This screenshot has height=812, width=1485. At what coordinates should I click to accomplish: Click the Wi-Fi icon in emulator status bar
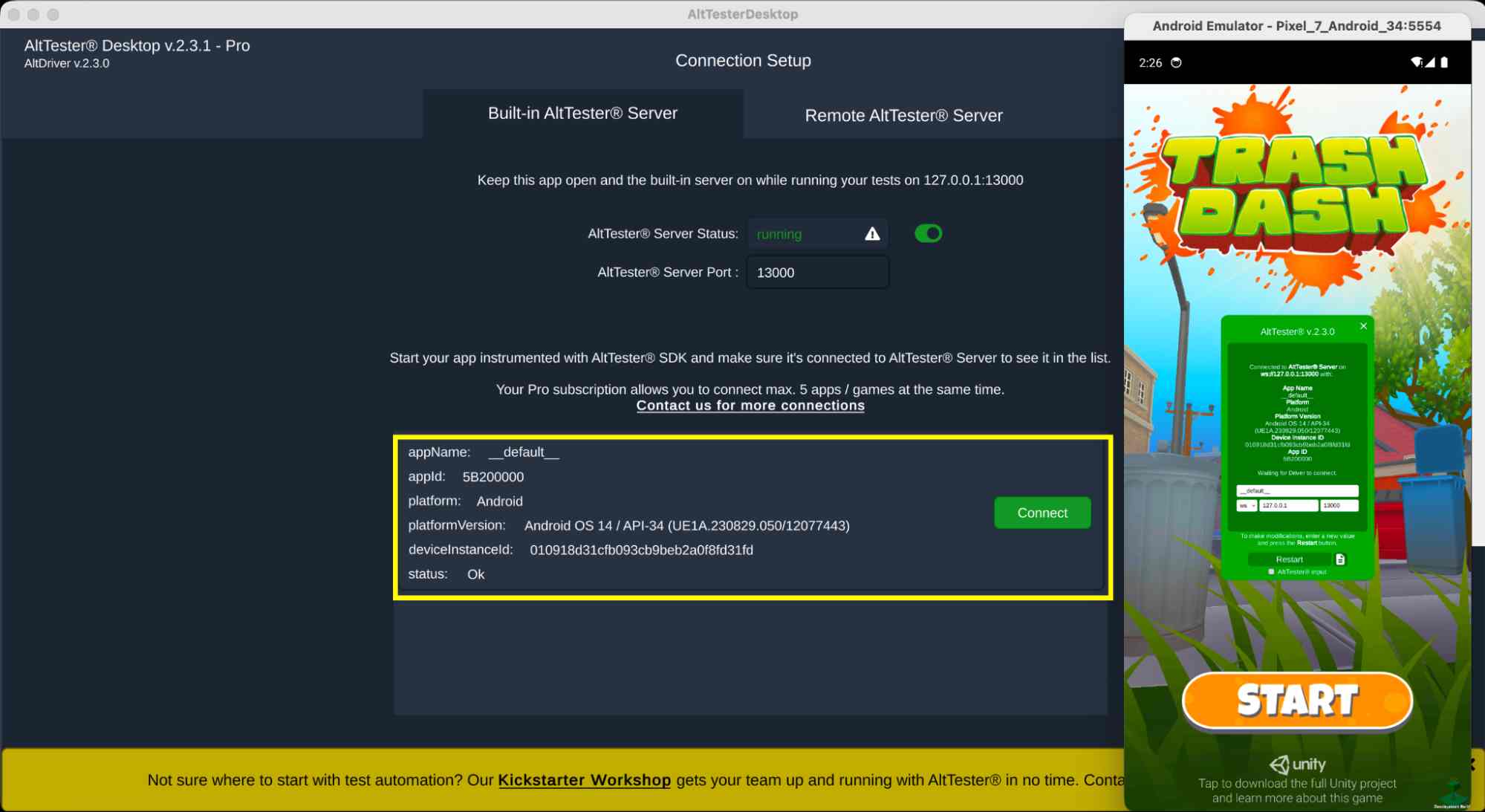click(x=1416, y=62)
